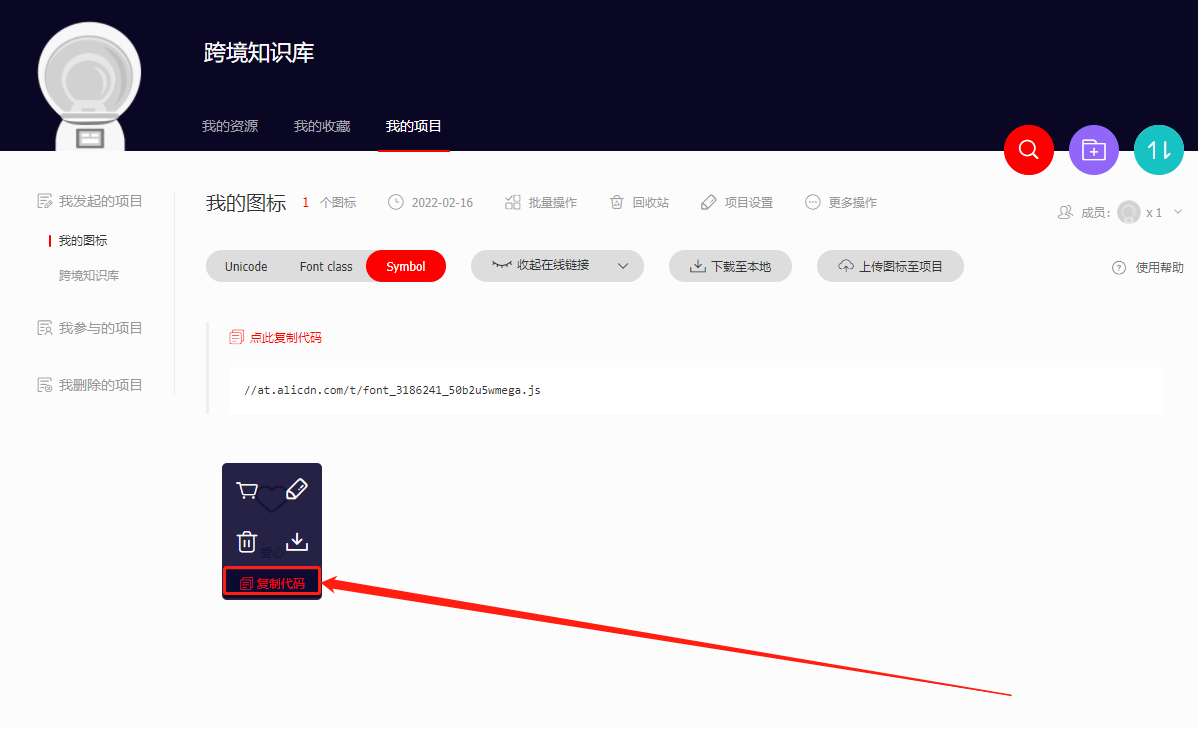This screenshot has width=1198, height=729.
Task: Click 下载至本地 download button
Action: click(731, 267)
